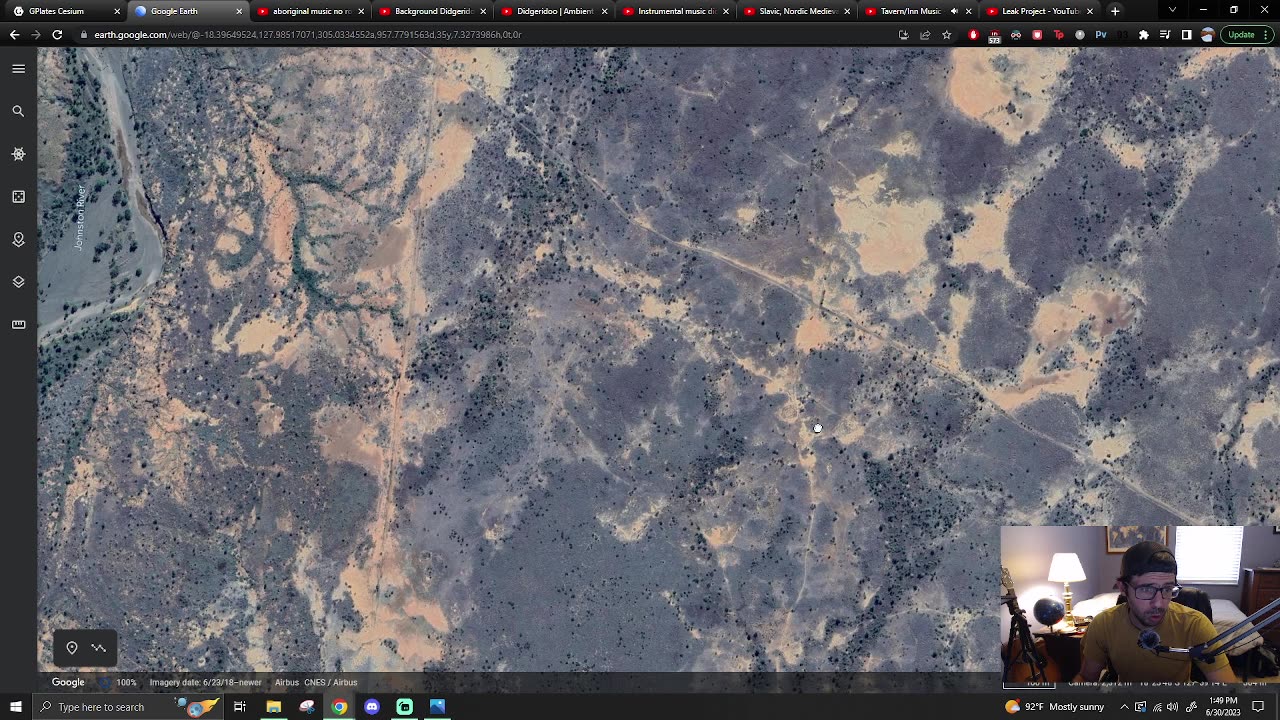
Task: Open Google Earth search
Action: [18, 111]
